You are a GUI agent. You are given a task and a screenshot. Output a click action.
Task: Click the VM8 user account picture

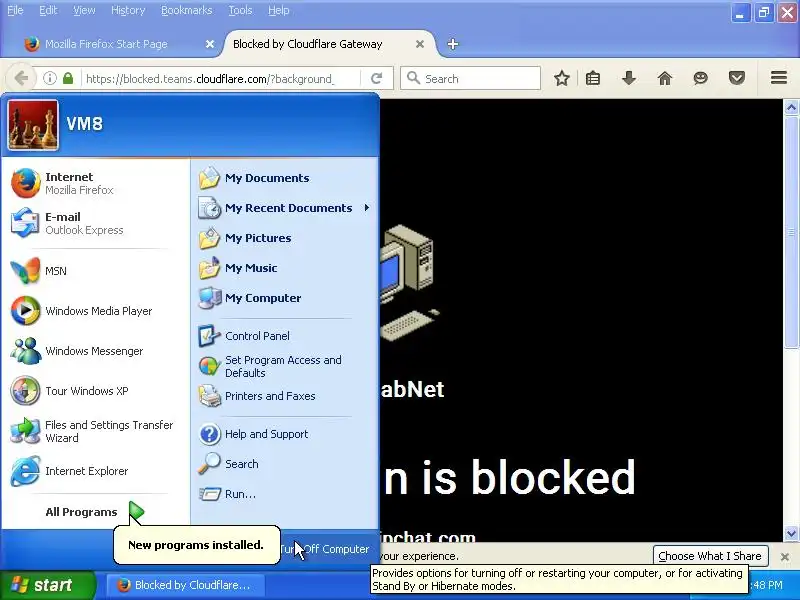click(x=33, y=124)
